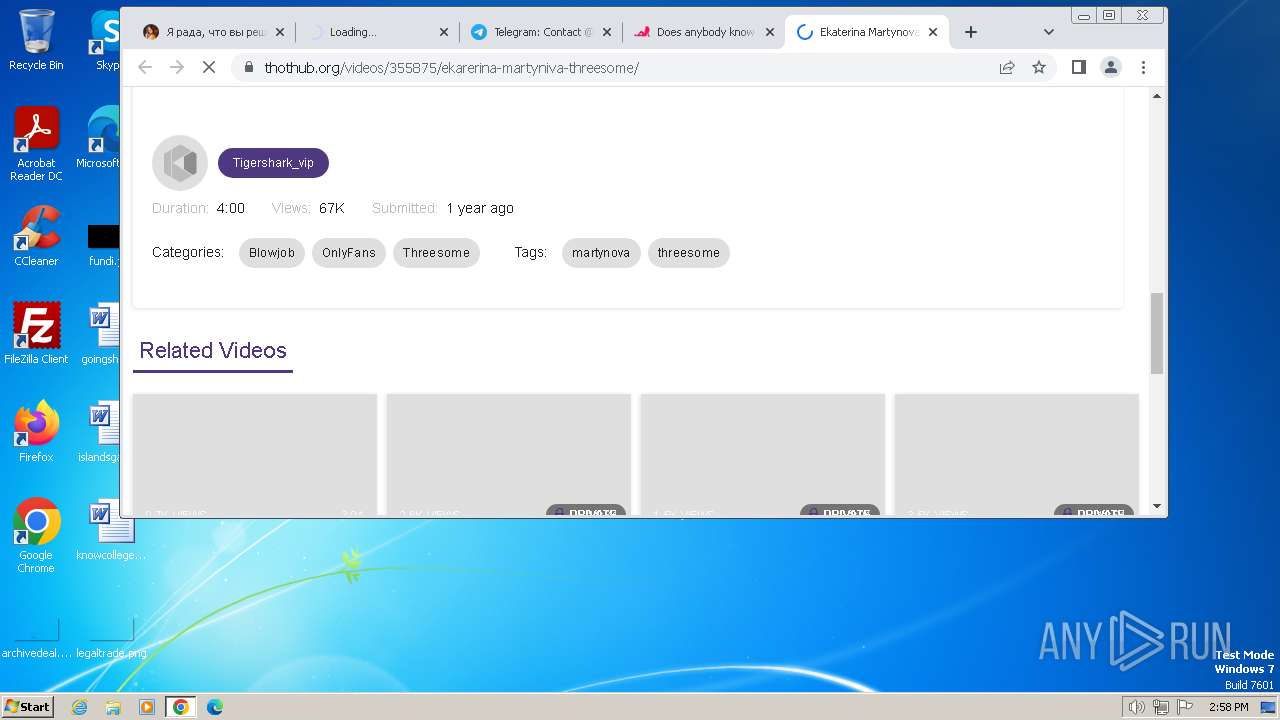Screen dimensions: 1280x720
Task: Click the scrollbar down arrow
Action: (x=1157, y=507)
